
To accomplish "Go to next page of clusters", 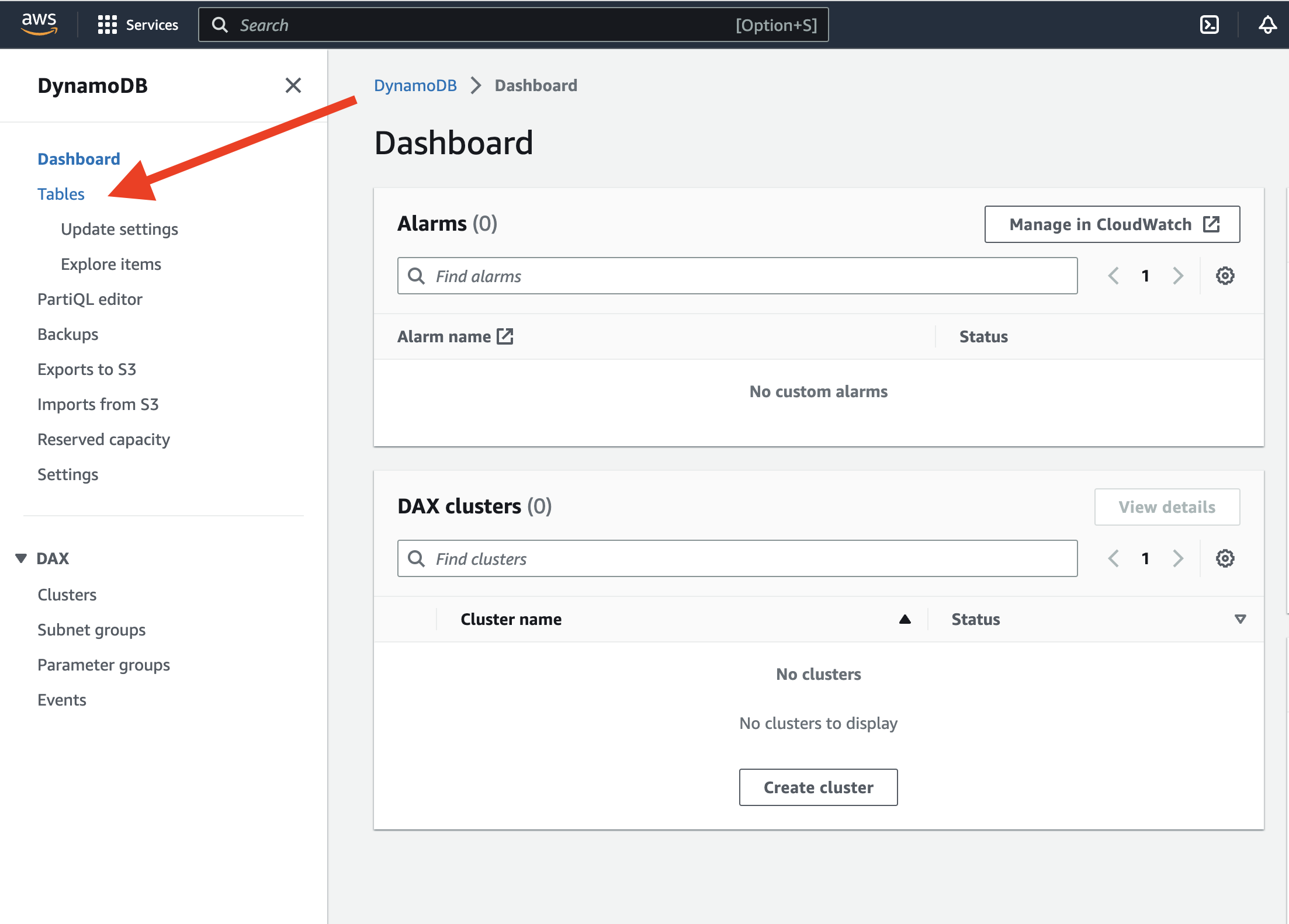I will point(1178,558).
